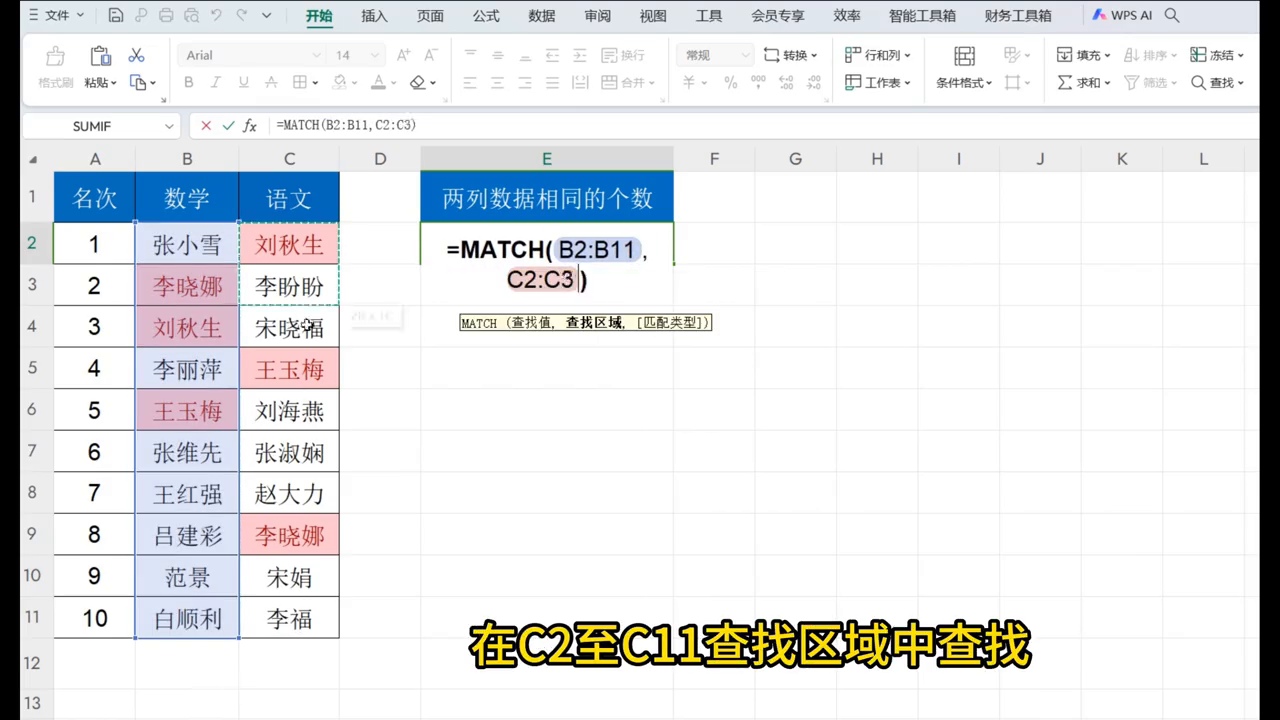Click the select-all corner triangle
1280x720 pixels.
click(x=33, y=159)
